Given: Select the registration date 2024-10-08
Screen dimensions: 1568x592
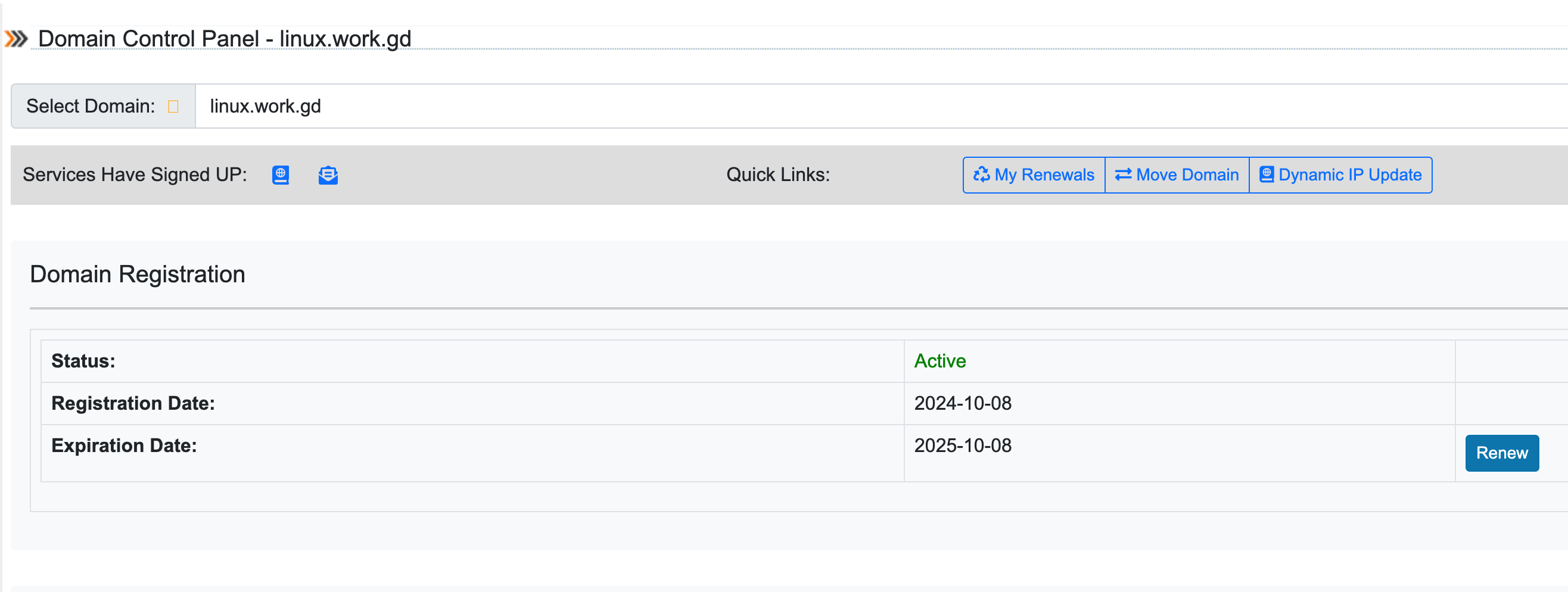Looking at the screenshot, I should click(x=962, y=403).
